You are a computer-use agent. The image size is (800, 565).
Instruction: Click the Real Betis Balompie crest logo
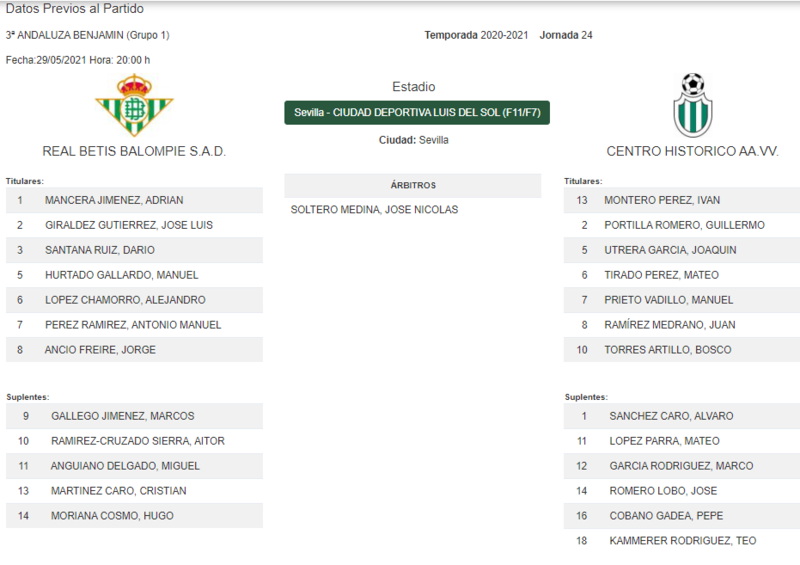coord(134,105)
